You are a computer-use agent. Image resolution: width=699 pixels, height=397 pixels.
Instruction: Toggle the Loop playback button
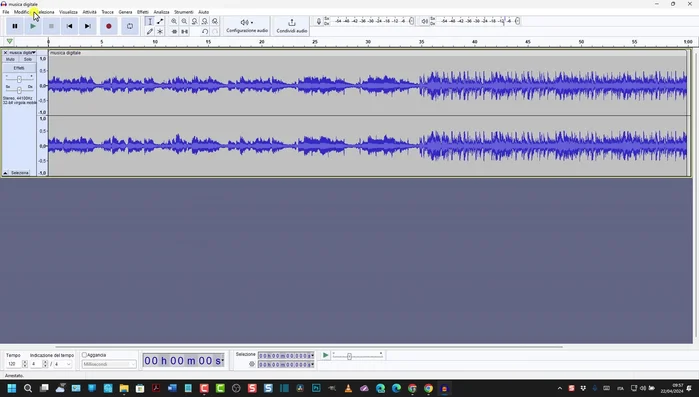(130, 26)
